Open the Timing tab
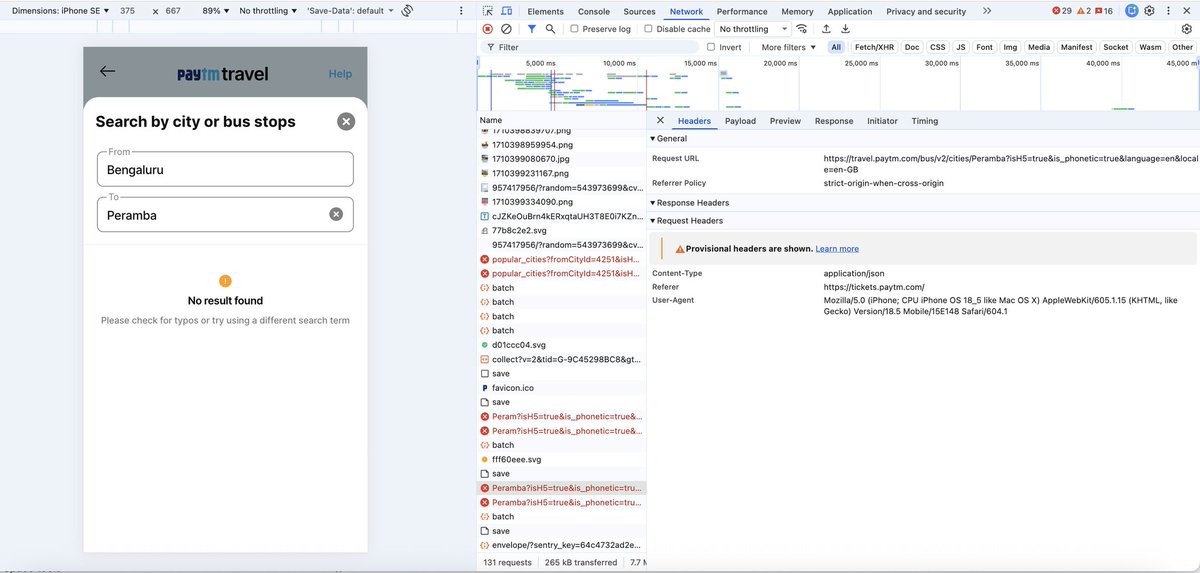1200x573 pixels. 925,121
